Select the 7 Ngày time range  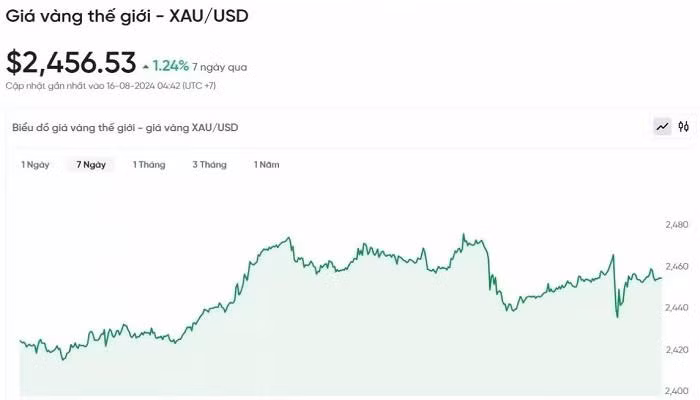click(91, 164)
